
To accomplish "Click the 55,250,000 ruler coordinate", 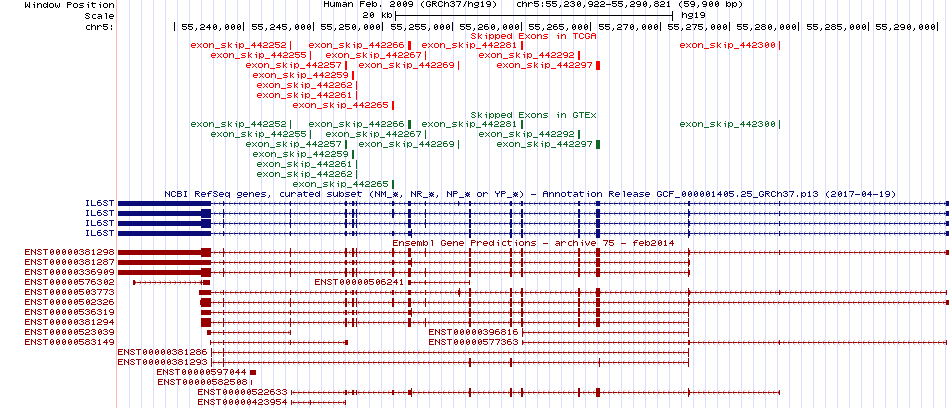I will pos(350,27).
